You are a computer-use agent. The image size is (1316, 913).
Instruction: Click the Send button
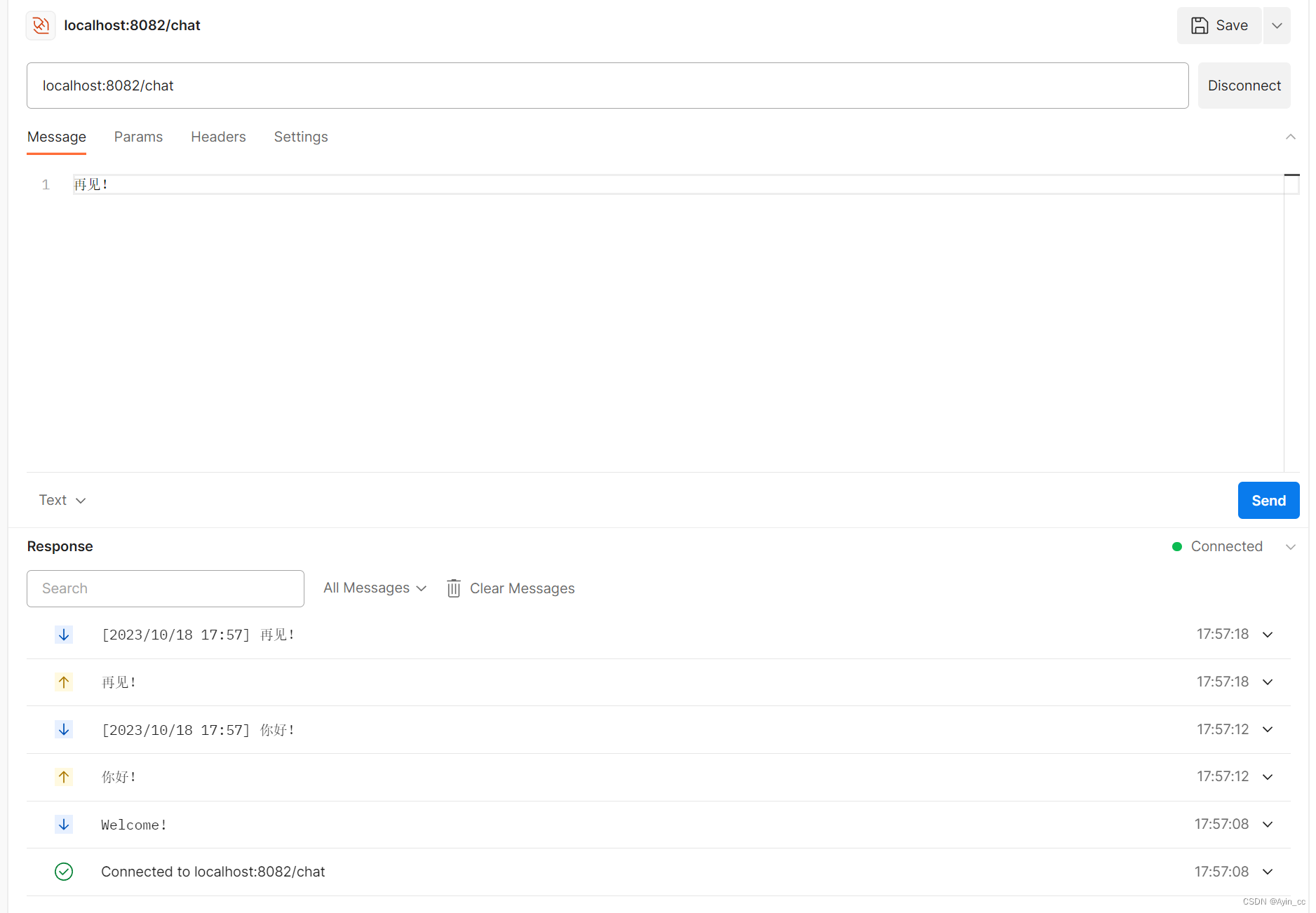[1268, 500]
